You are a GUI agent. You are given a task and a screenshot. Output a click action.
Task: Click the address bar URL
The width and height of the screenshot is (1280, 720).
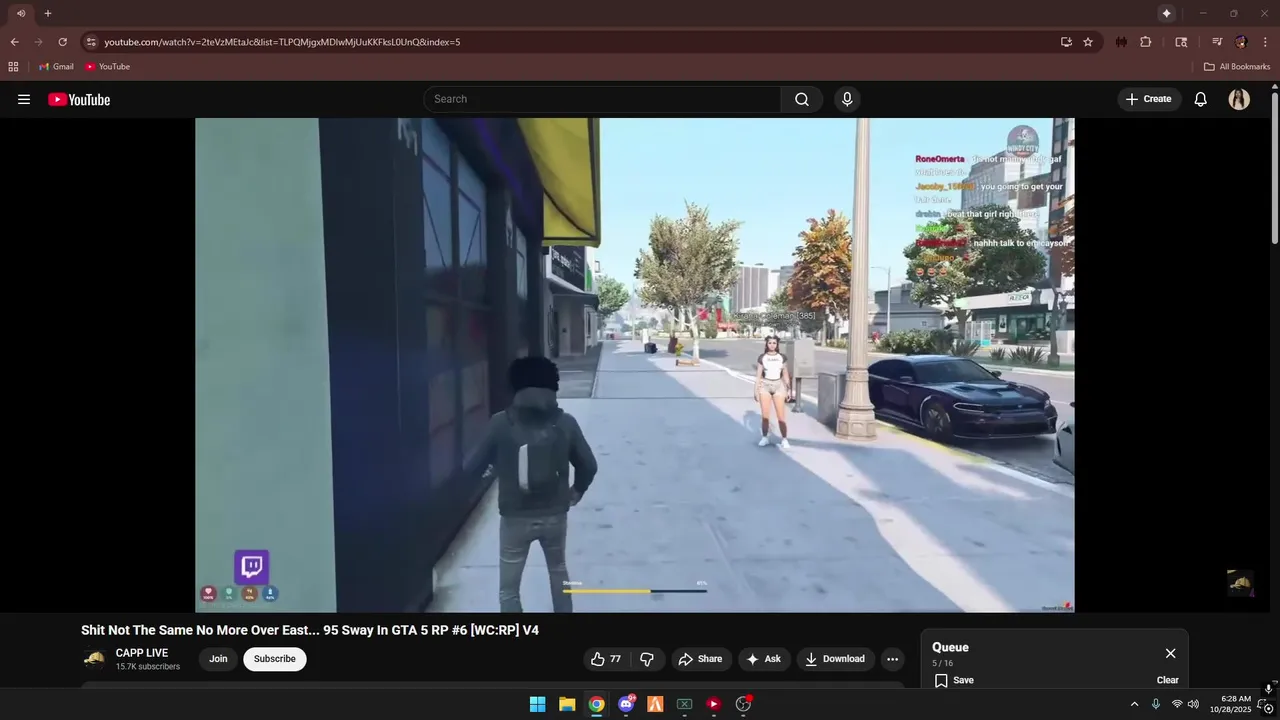(x=282, y=42)
